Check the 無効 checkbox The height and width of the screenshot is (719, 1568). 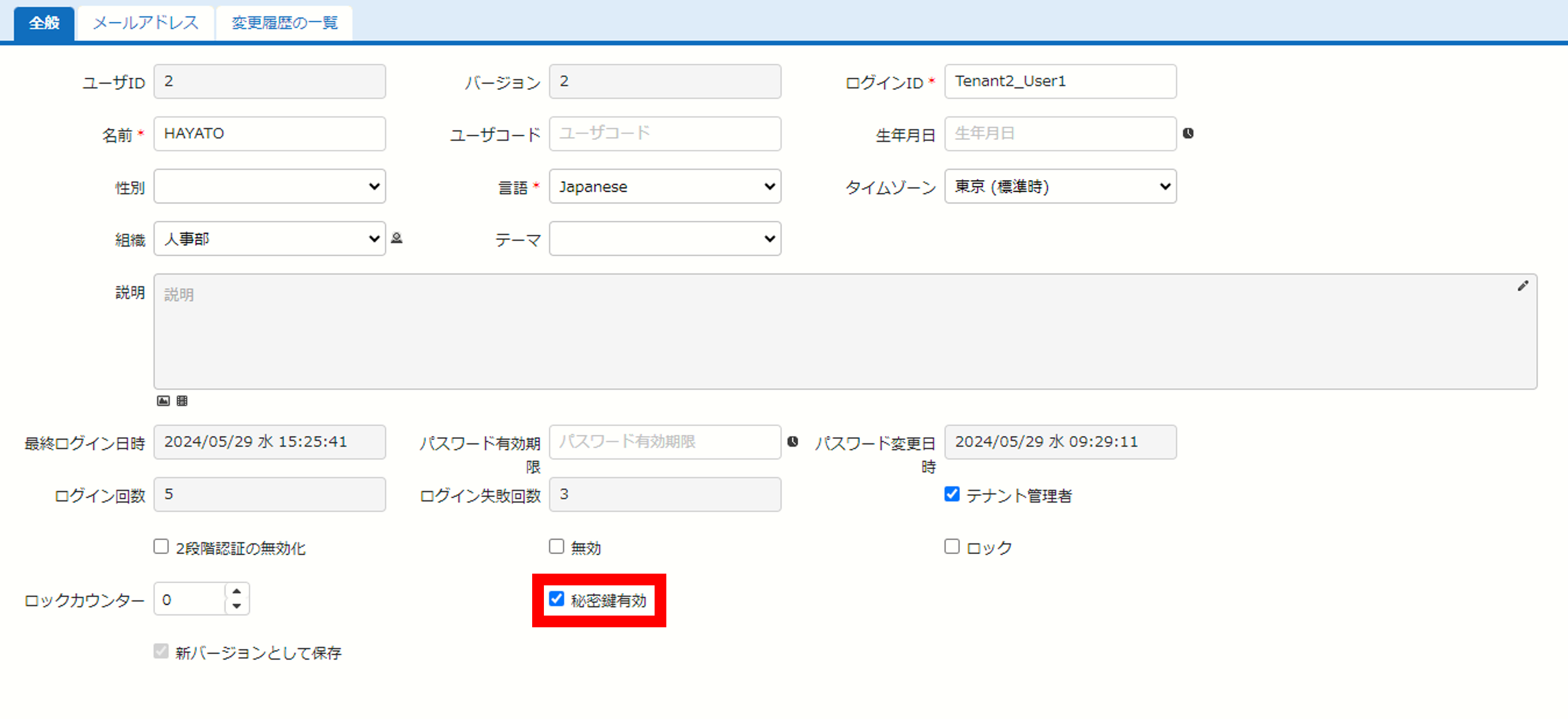point(556,546)
